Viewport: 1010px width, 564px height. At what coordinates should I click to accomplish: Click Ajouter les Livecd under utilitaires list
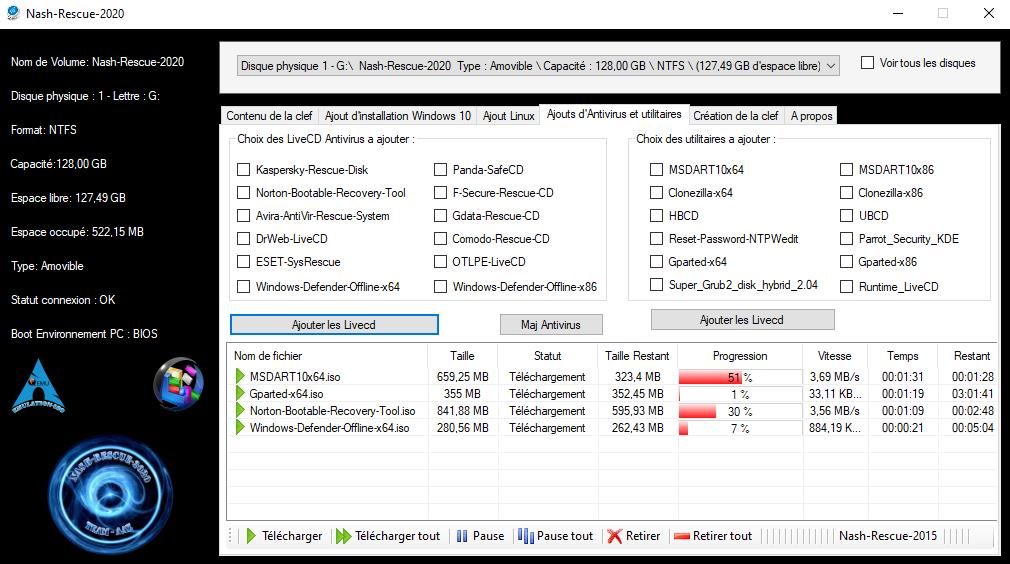[742, 319]
